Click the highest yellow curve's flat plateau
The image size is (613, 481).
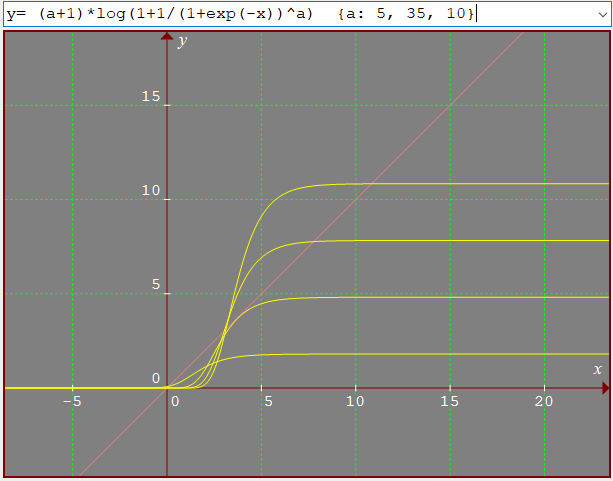pyautogui.click(x=480, y=184)
